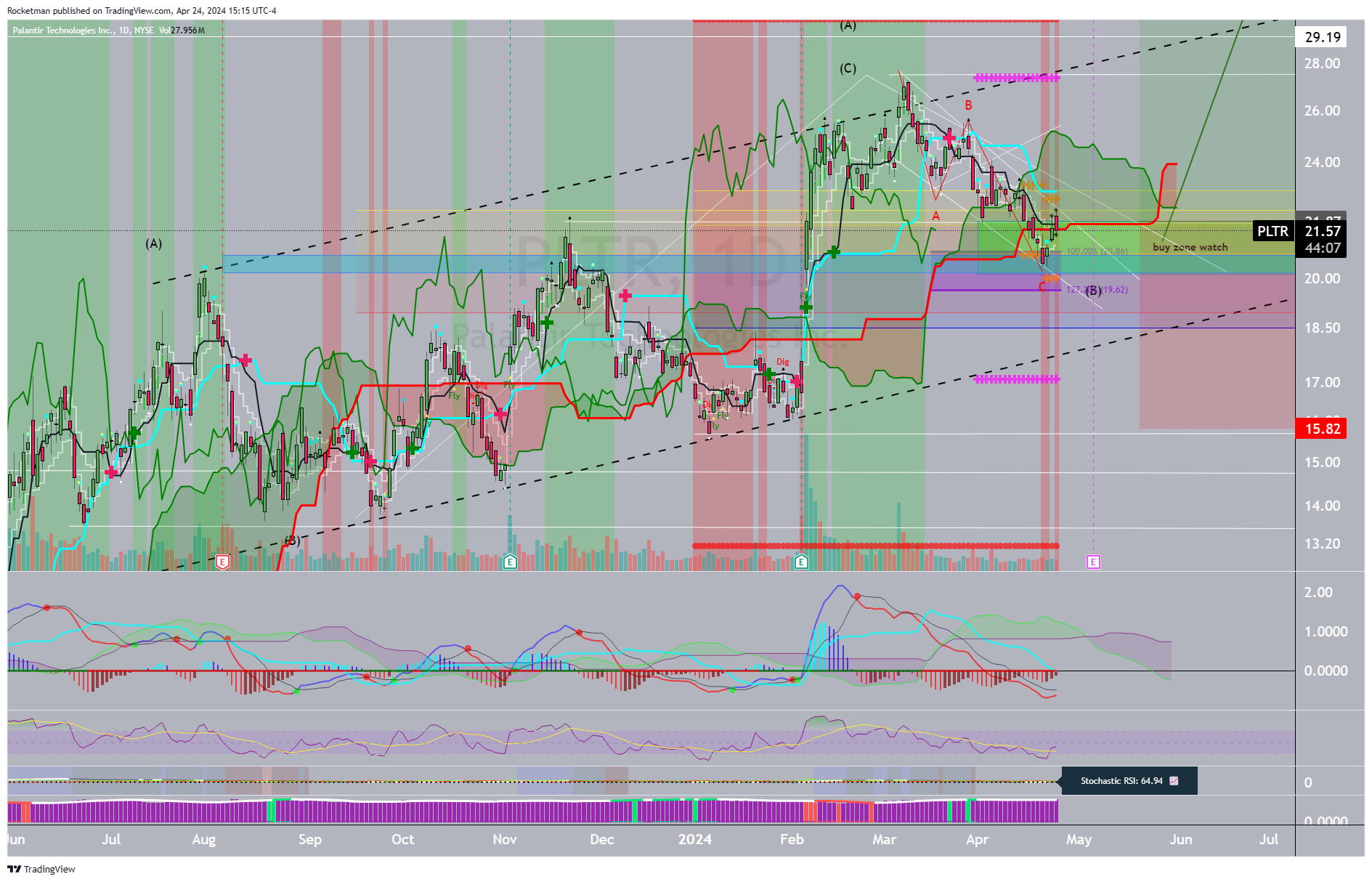The image size is (1372, 882).
Task: Select the 'buy zone watch' annotation text
Action: click(x=1190, y=247)
